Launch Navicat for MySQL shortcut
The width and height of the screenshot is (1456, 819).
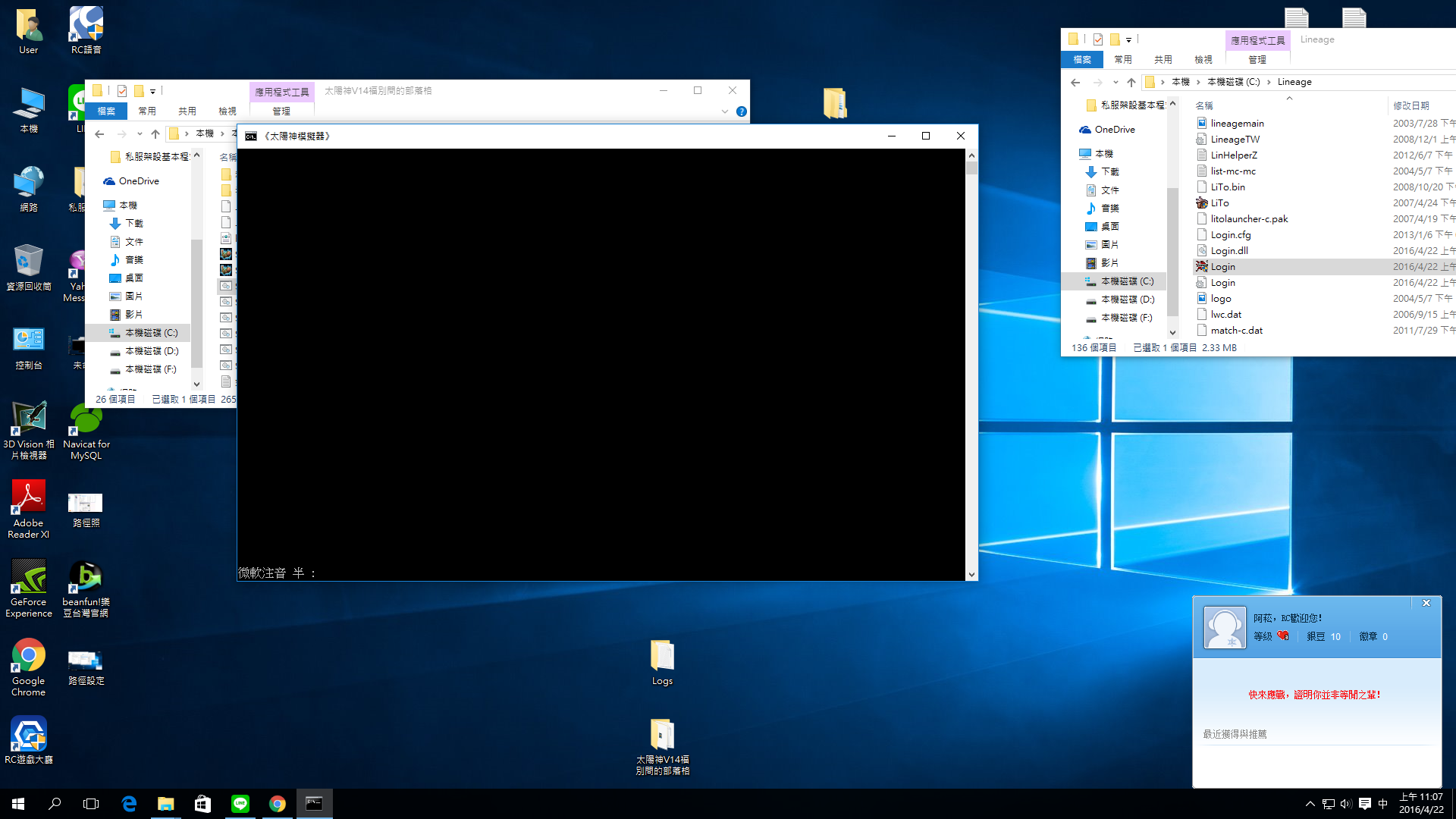(86, 431)
